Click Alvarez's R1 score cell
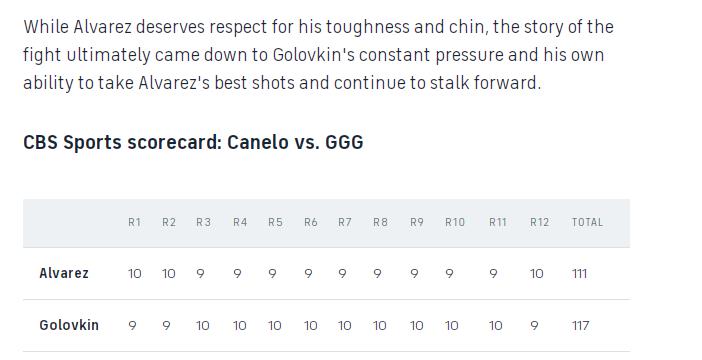The width and height of the screenshot is (702, 360). (x=135, y=274)
